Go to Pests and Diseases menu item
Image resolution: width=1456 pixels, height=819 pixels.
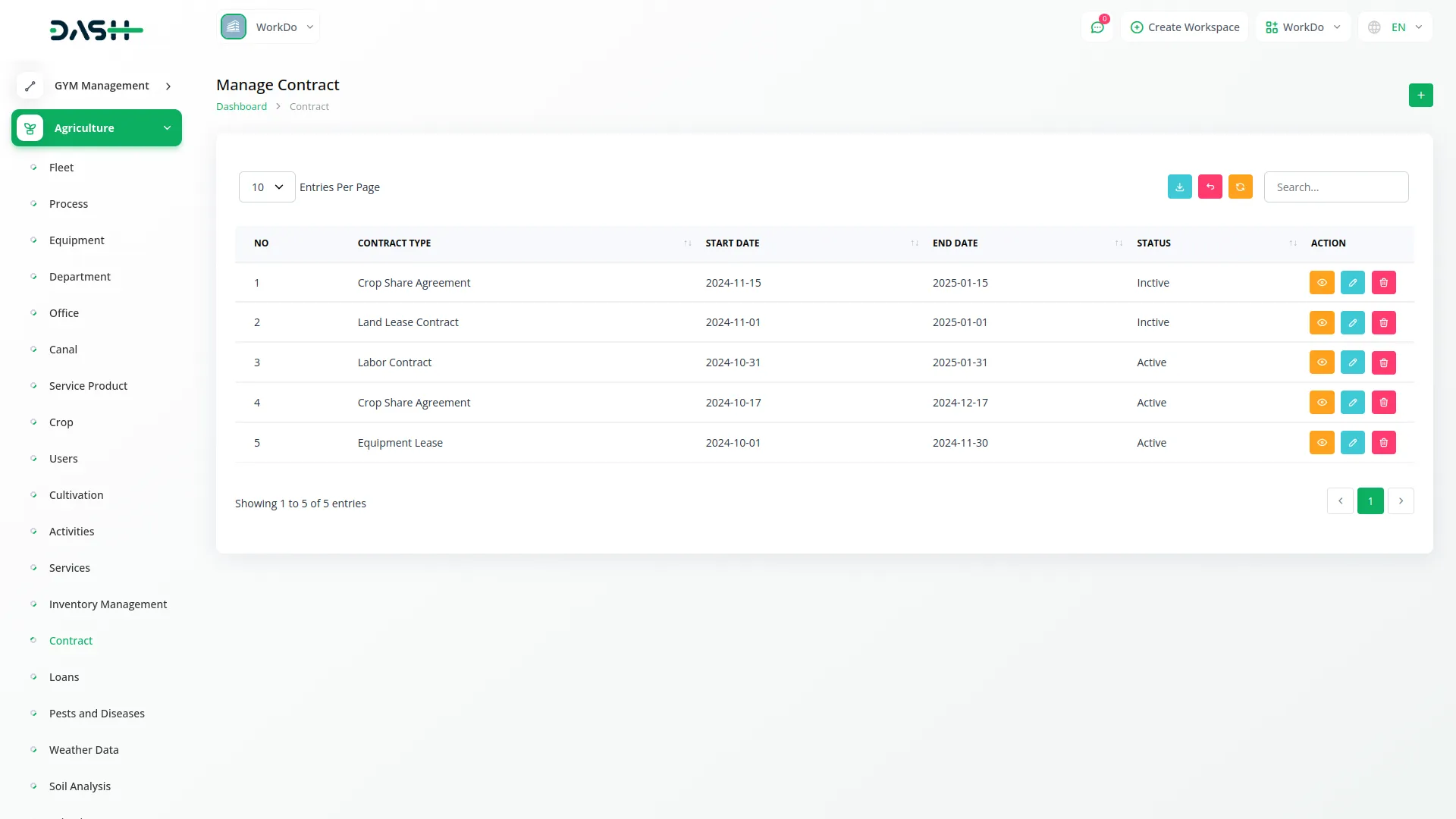(96, 714)
